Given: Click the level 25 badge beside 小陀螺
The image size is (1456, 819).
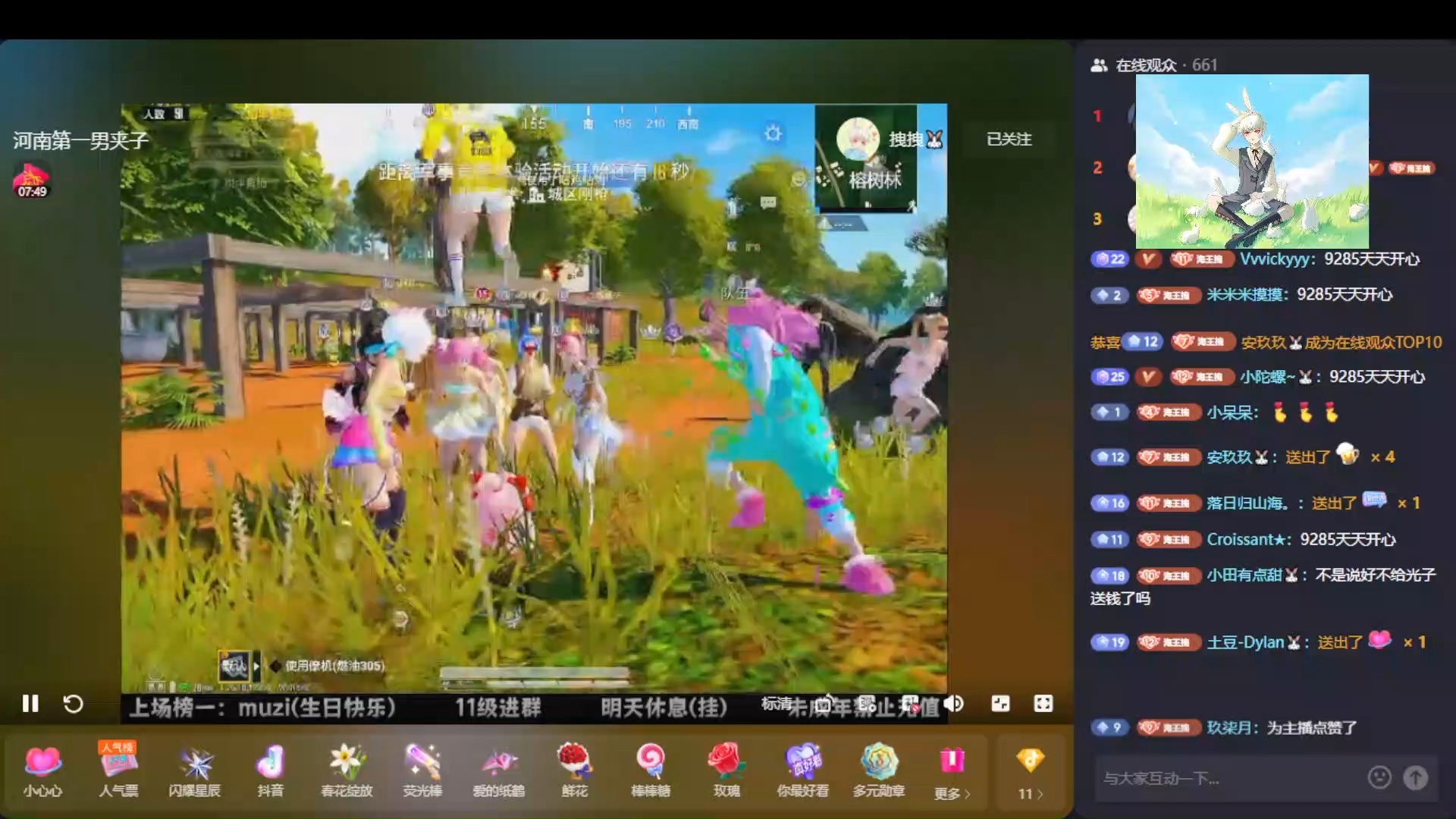Looking at the screenshot, I should pos(1110,377).
